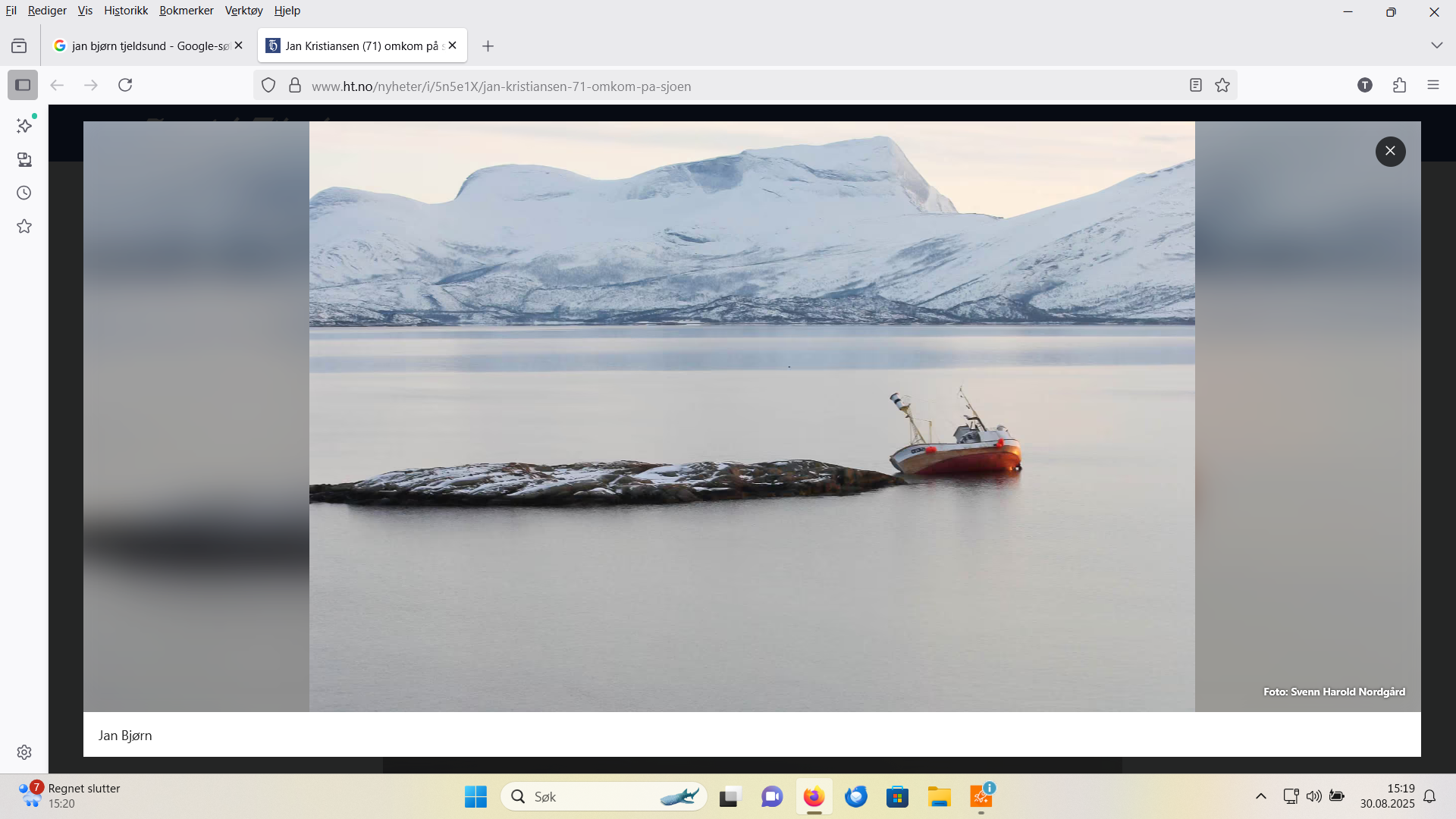Open the AI chatbot sidebar icon
Screen dimensions: 1456x819
[x=24, y=126]
